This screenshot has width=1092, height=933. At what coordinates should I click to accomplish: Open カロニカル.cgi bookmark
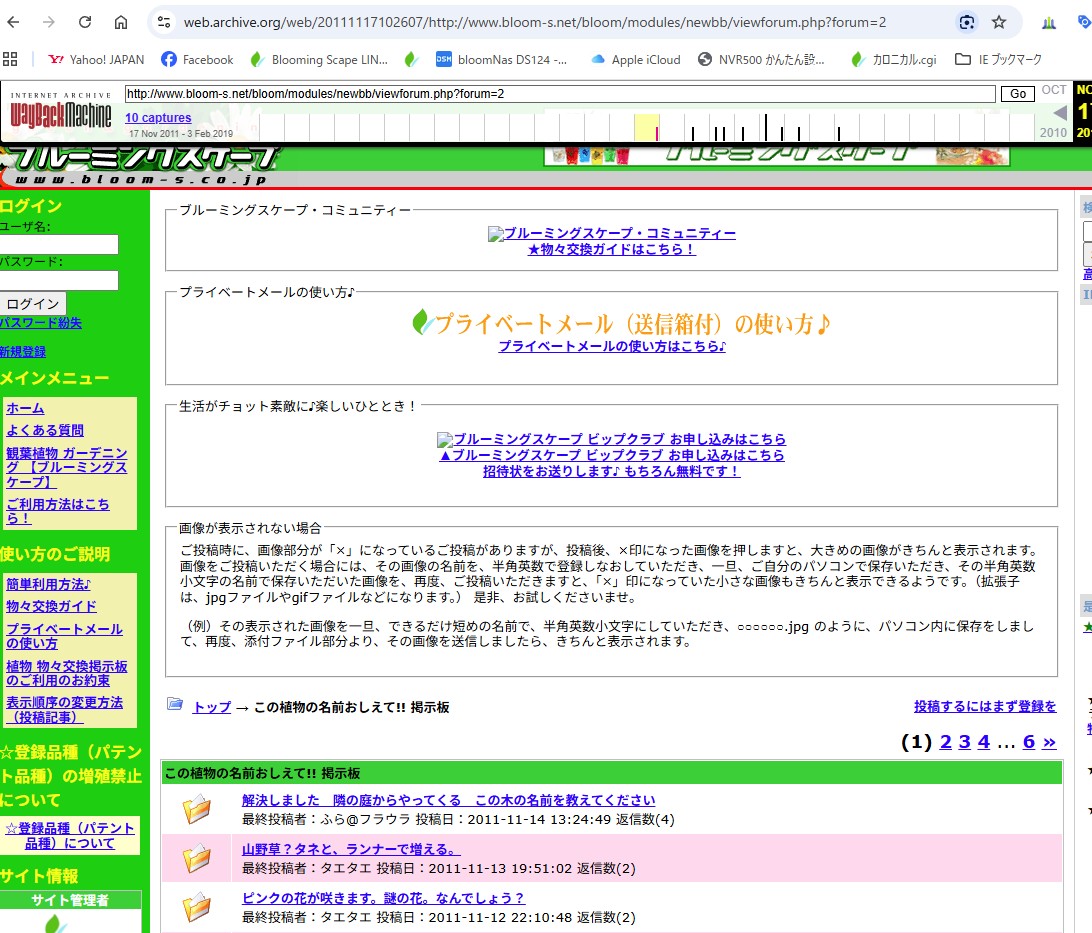894,60
